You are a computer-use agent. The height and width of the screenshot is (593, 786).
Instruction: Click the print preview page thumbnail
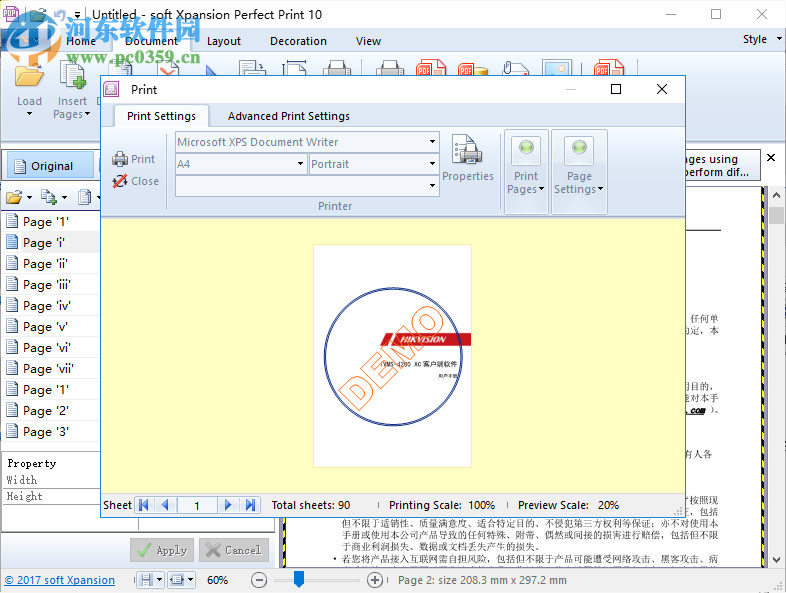(x=392, y=356)
